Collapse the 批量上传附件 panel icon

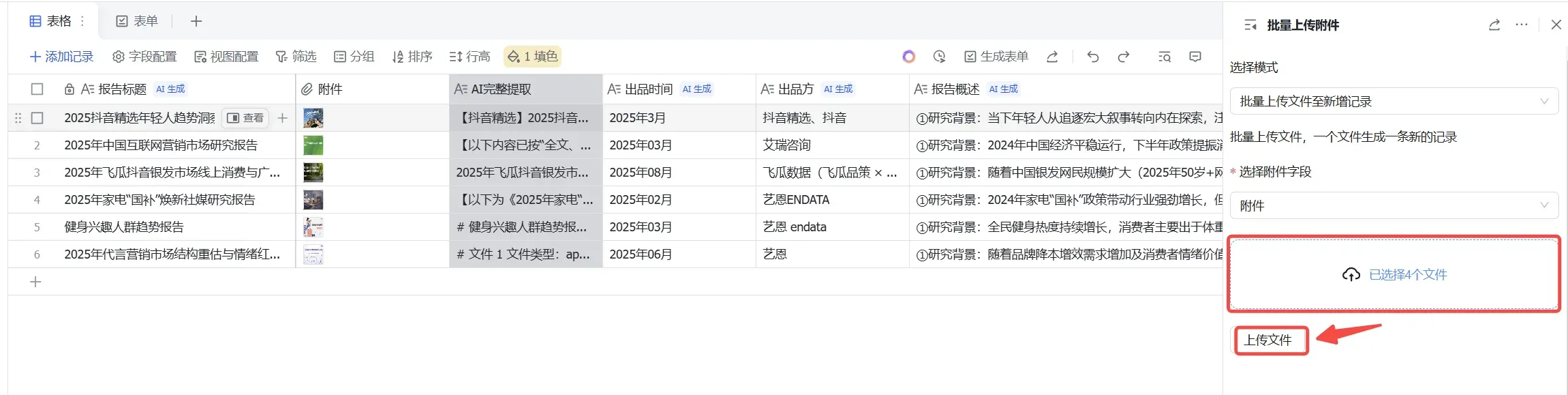[1250, 25]
